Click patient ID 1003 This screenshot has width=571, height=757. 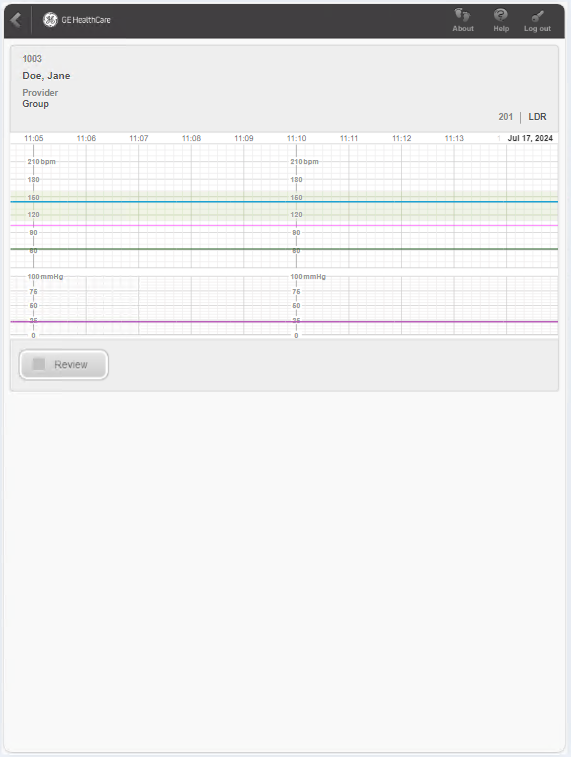click(x=32, y=58)
